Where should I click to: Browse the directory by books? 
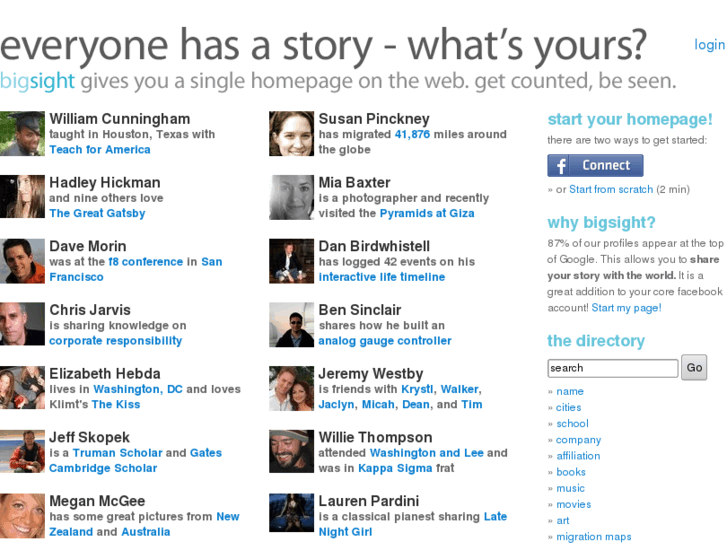pyautogui.click(x=571, y=472)
